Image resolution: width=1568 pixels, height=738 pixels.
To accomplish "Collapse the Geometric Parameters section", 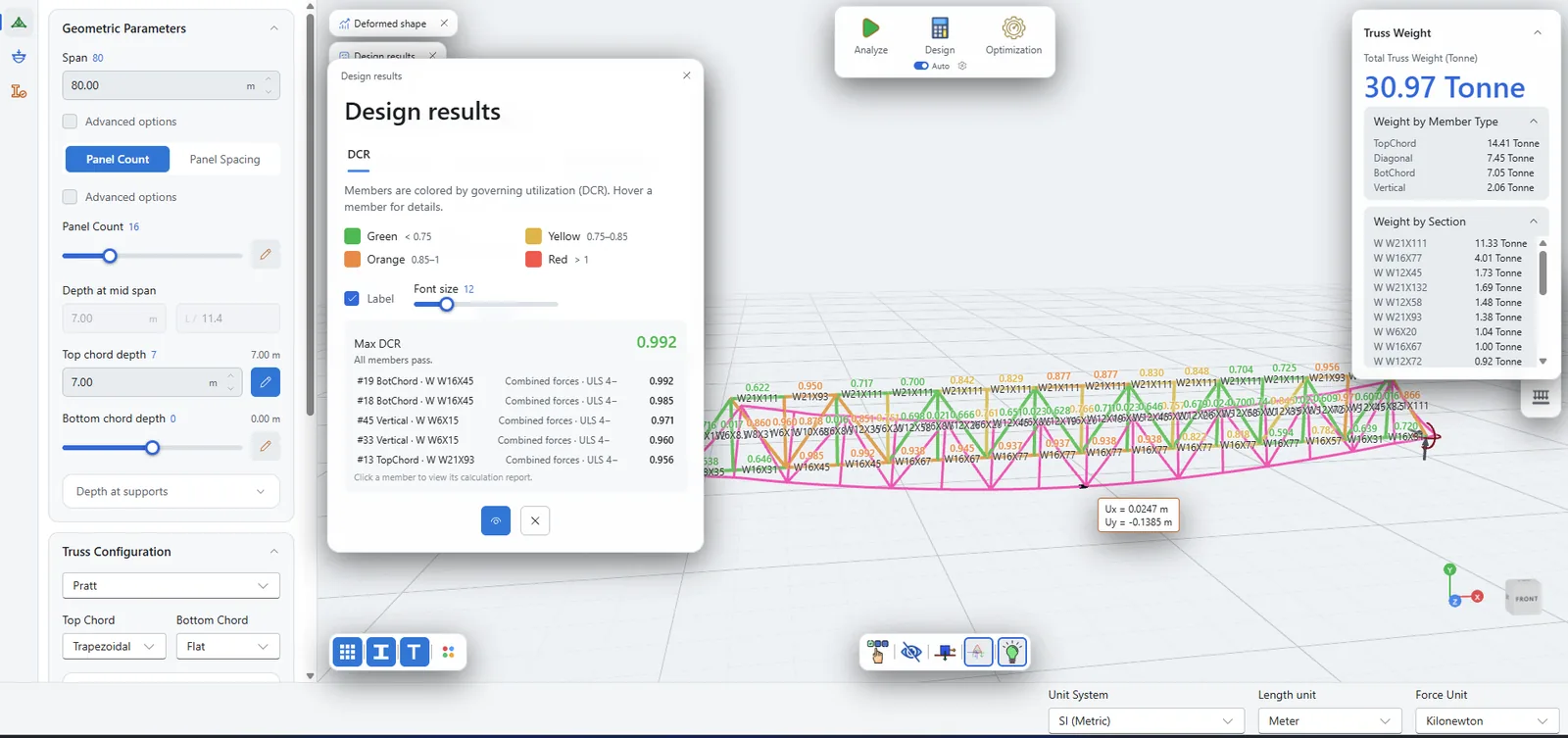I will point(273,28).
